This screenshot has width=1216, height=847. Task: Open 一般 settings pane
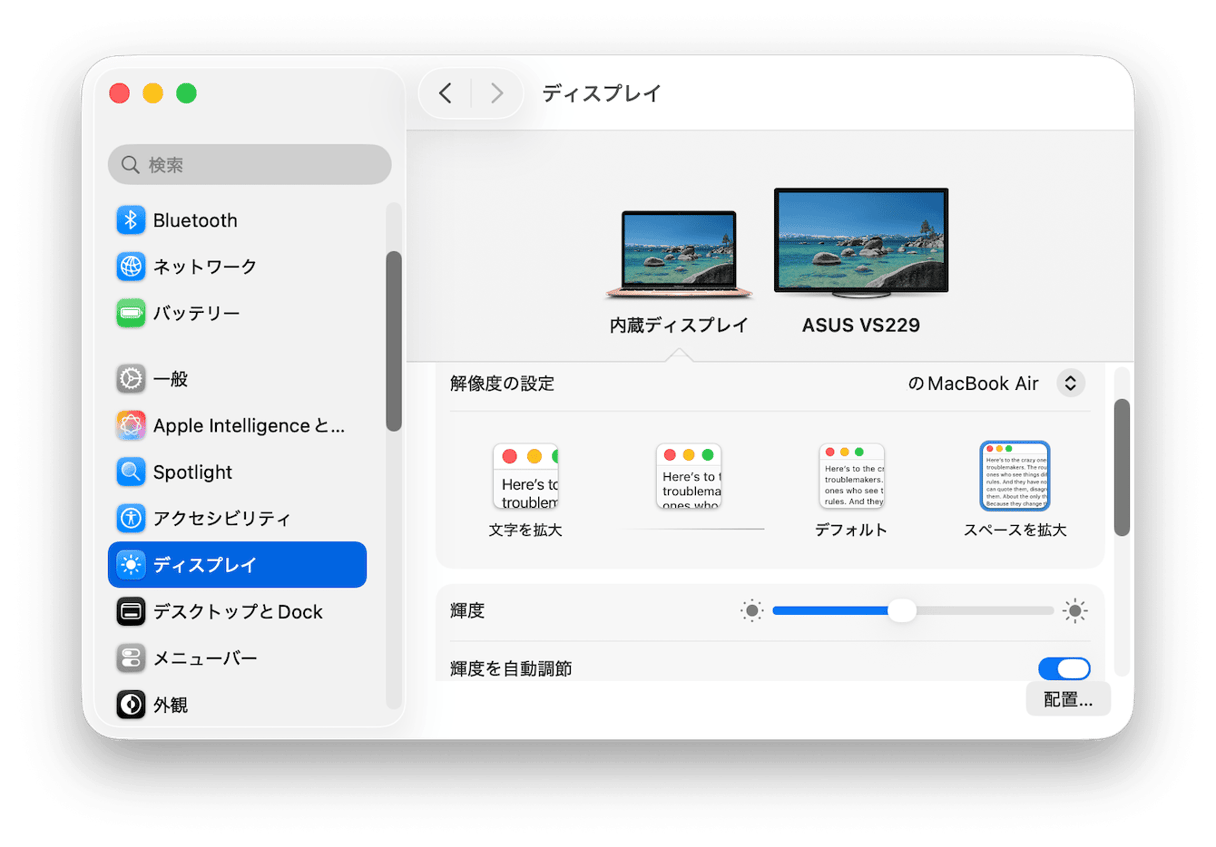point(237,379)
